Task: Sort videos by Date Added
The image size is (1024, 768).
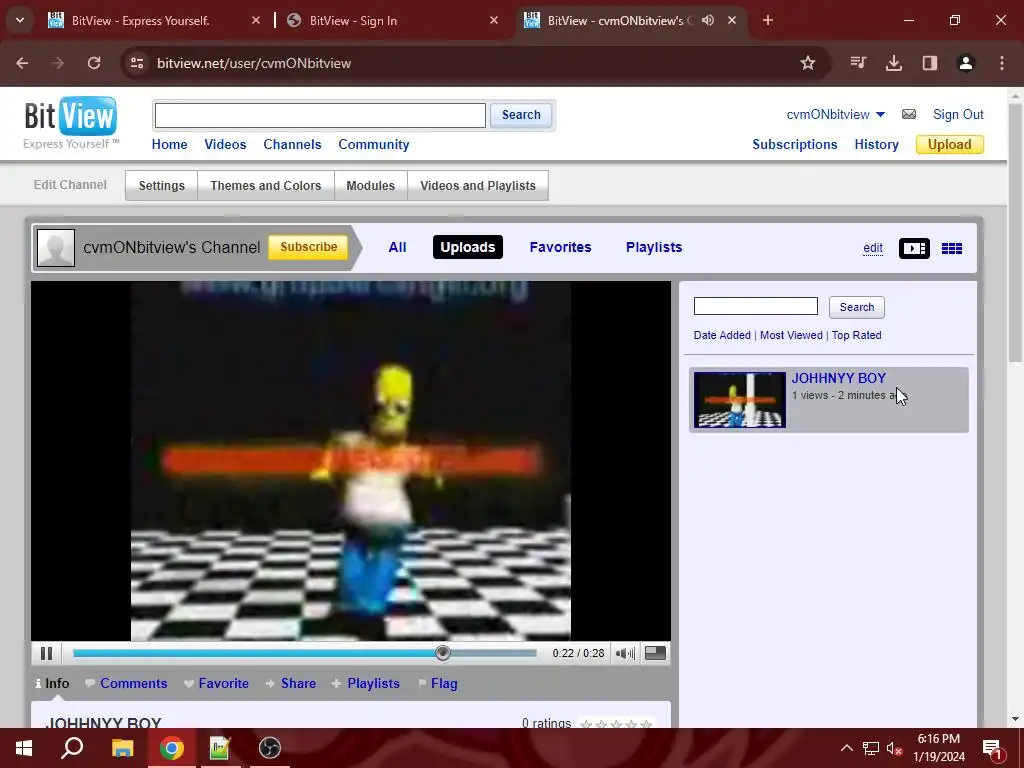Action: point(722,335)
